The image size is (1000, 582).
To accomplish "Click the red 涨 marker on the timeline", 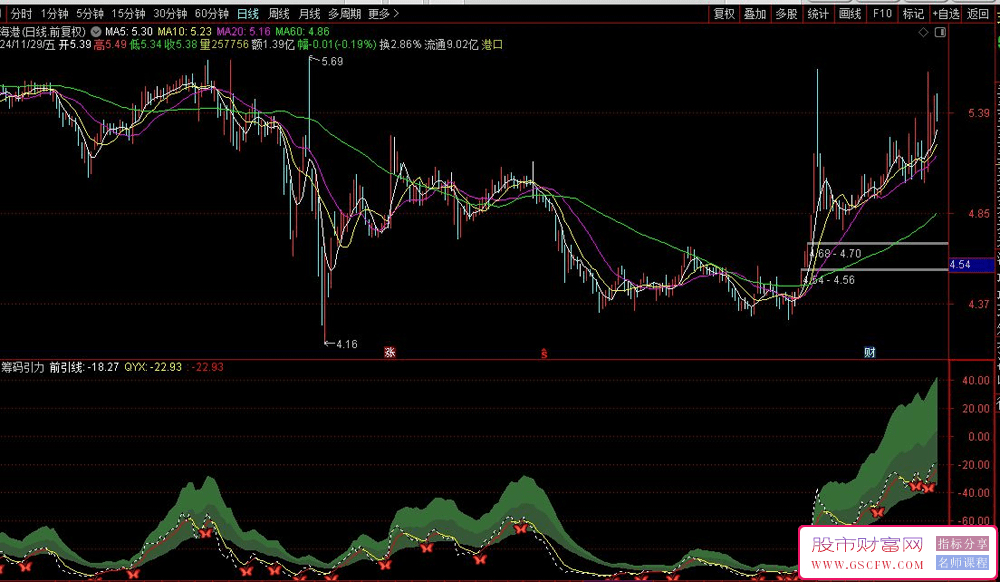I will pos(389,352).
